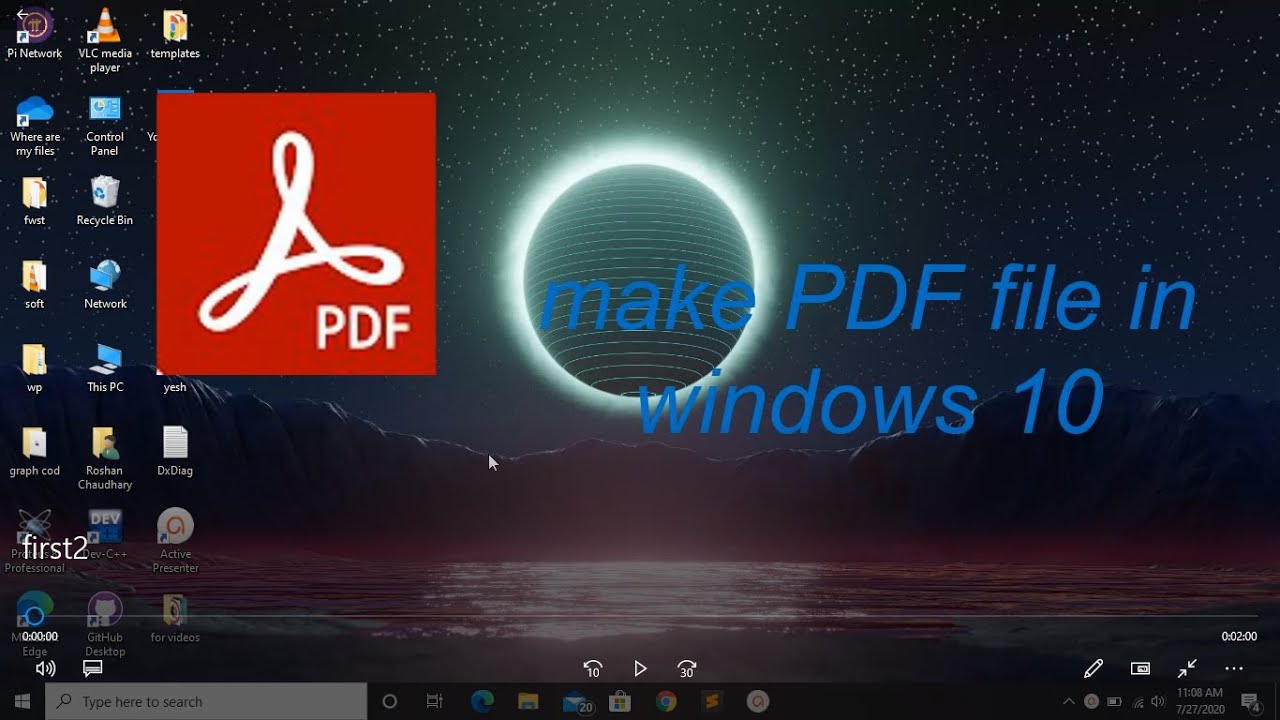Go back with the top-left arrow

(x=23, y=14)
